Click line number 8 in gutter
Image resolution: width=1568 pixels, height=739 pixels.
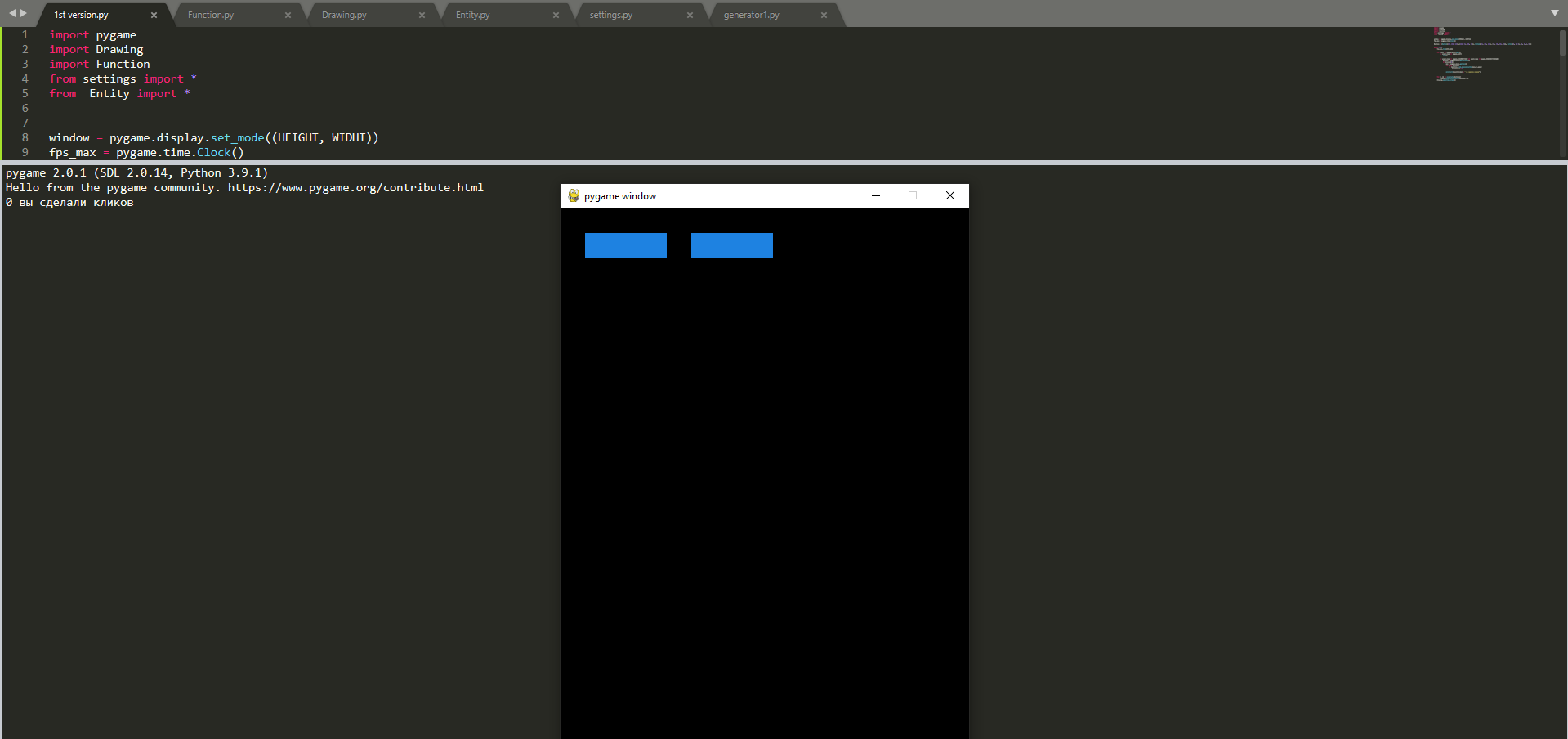[25, 137]
